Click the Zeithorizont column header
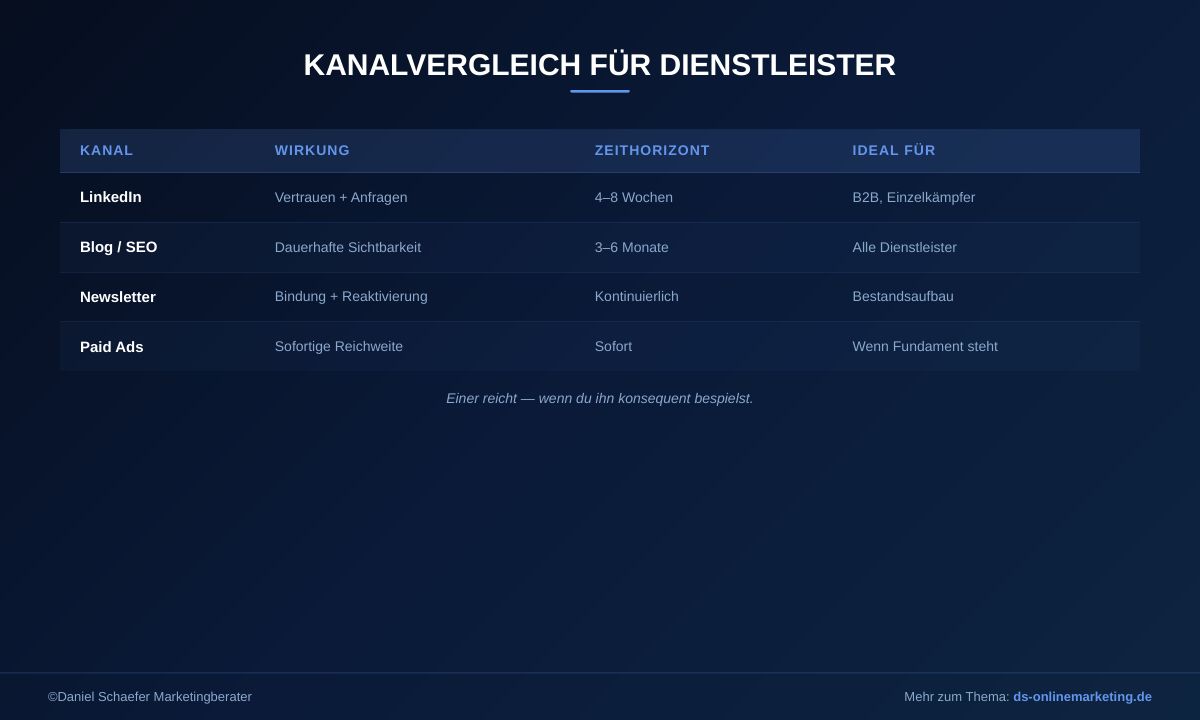Image resolution: width=1200 pixels, height=720 pixels. point(652,150)
